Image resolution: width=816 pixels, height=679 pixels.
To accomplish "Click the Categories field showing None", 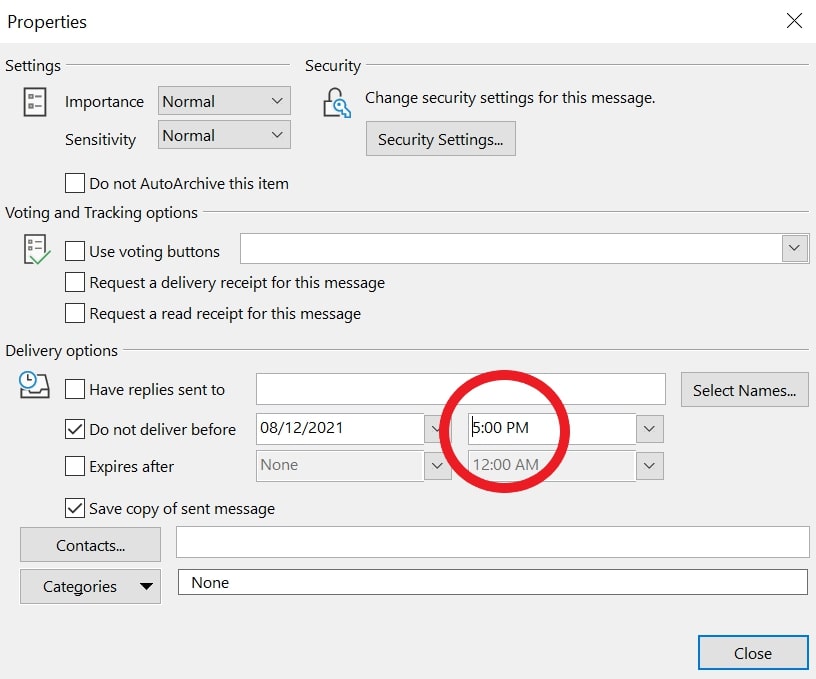I will point(492,582).
